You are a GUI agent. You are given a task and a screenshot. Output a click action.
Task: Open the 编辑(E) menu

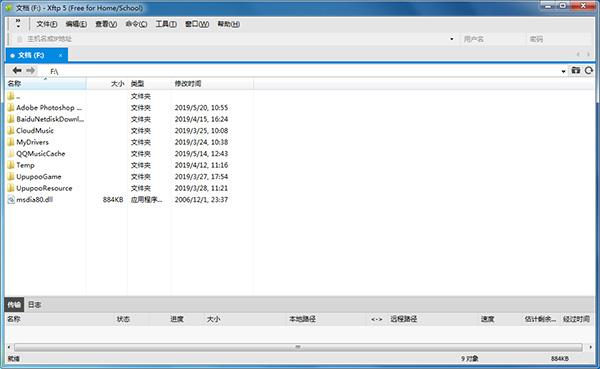point(76,24)
